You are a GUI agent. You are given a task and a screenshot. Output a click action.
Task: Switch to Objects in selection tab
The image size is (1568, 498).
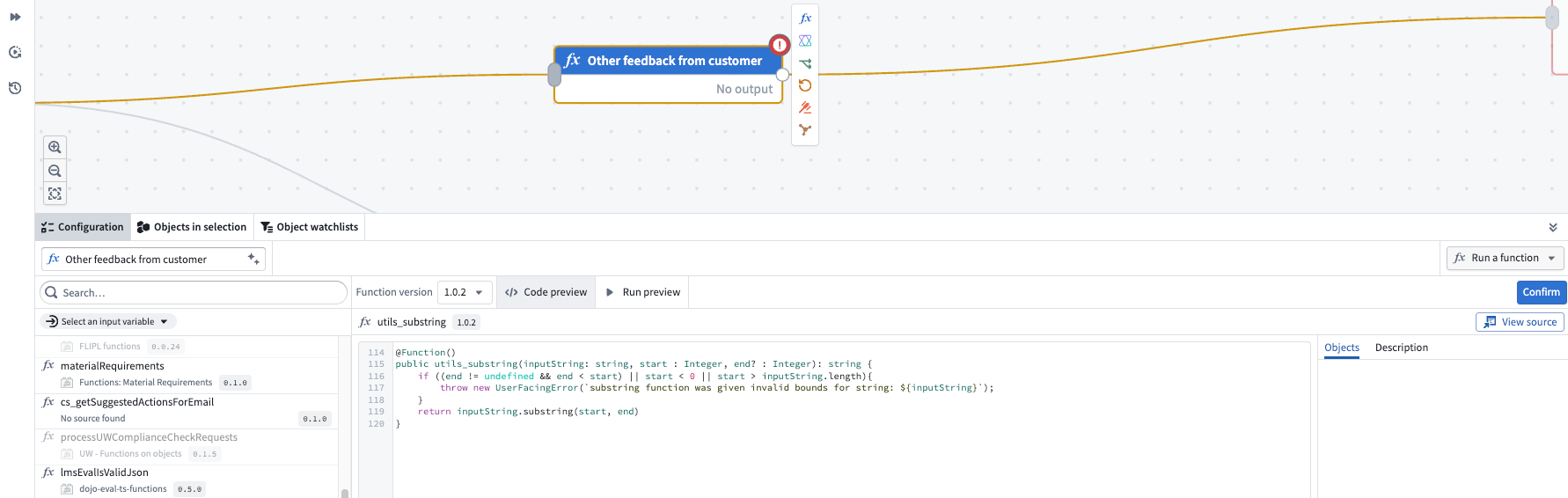[x=192, y=227]
